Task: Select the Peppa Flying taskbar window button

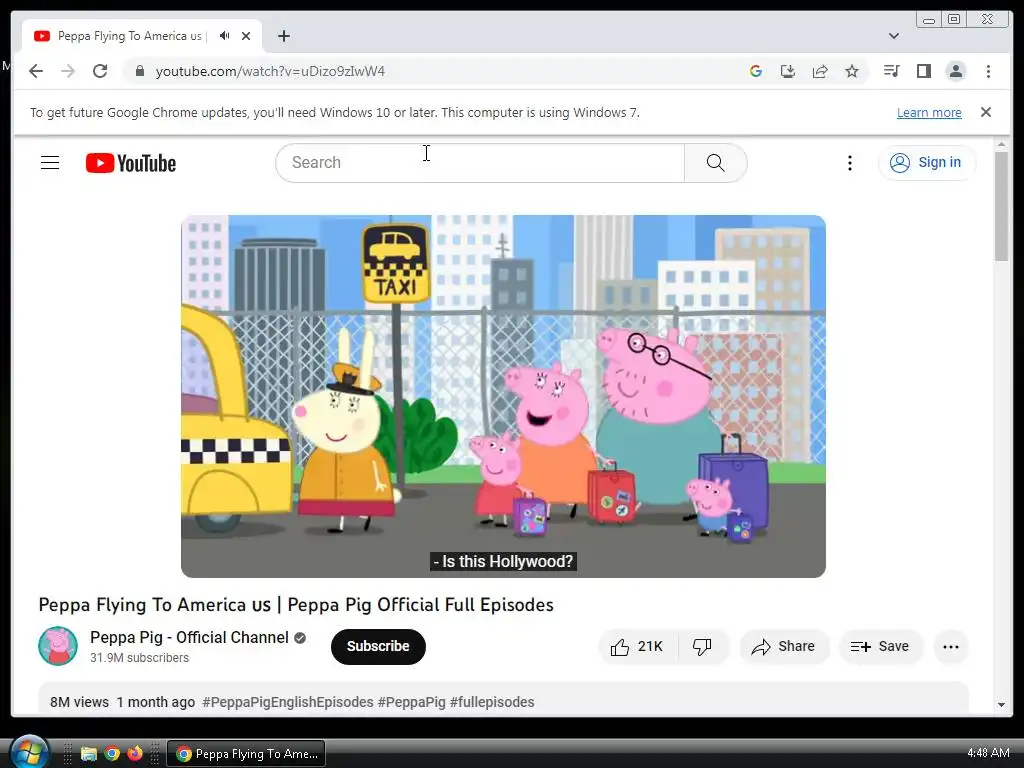Action: 246,754
